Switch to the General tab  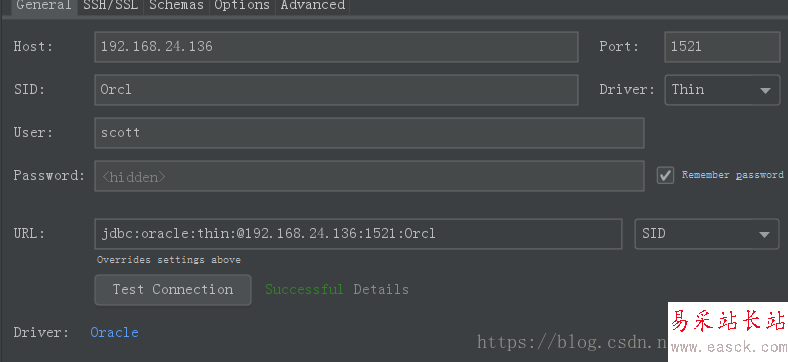click(44, 6)
